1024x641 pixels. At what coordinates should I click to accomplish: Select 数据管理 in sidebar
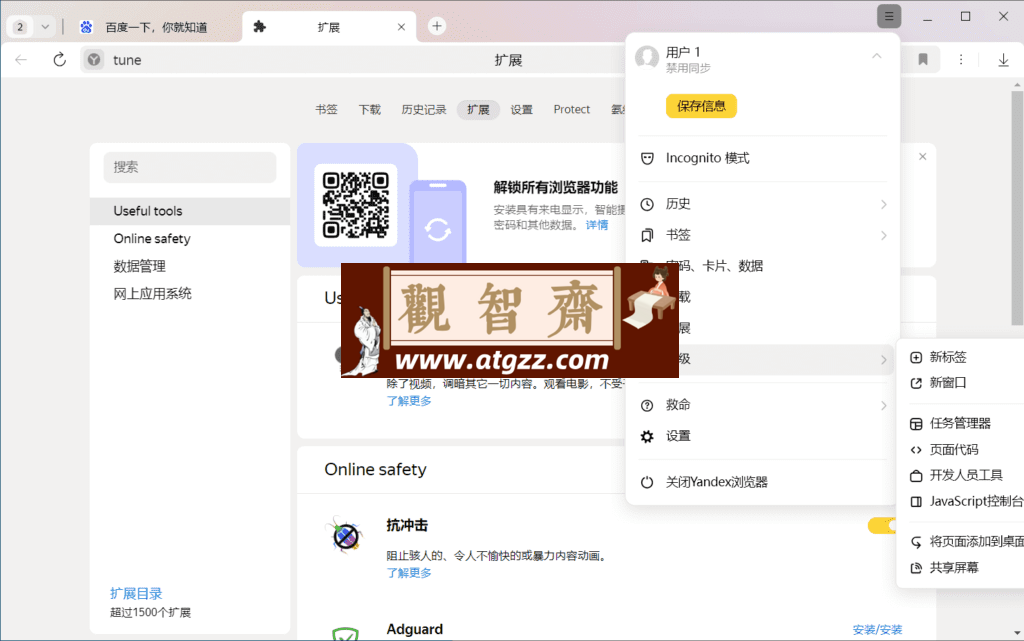[189, 266]
